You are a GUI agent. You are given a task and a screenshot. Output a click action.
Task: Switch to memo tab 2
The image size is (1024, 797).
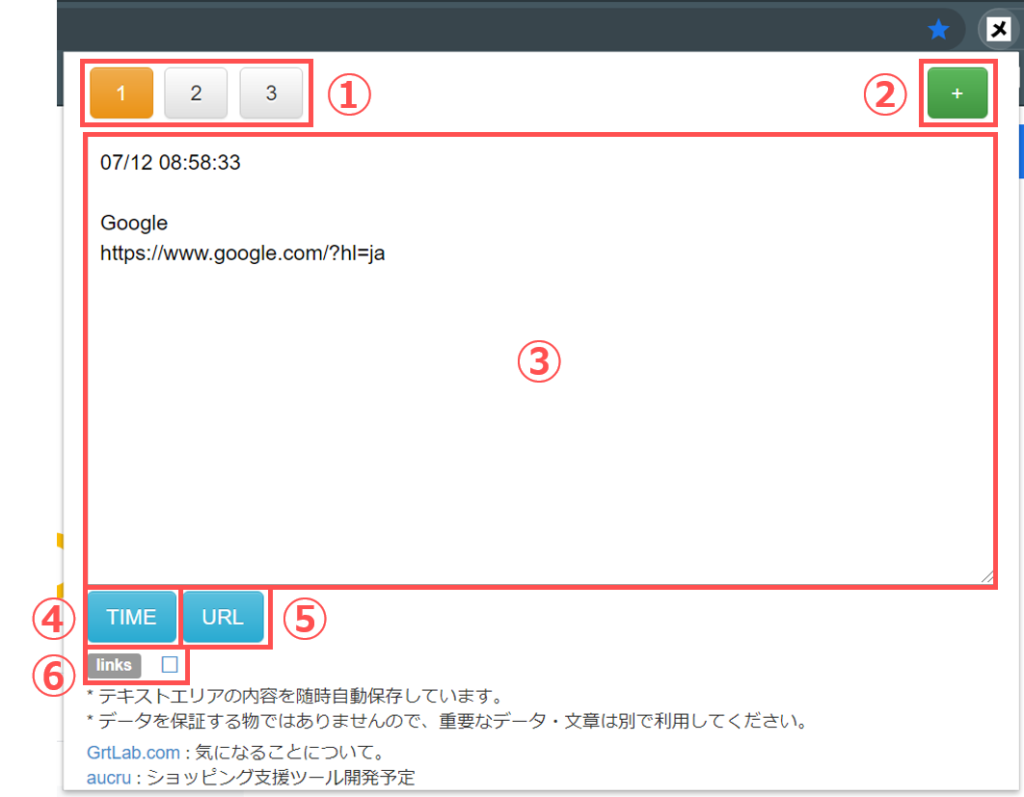tap(196, 93)
